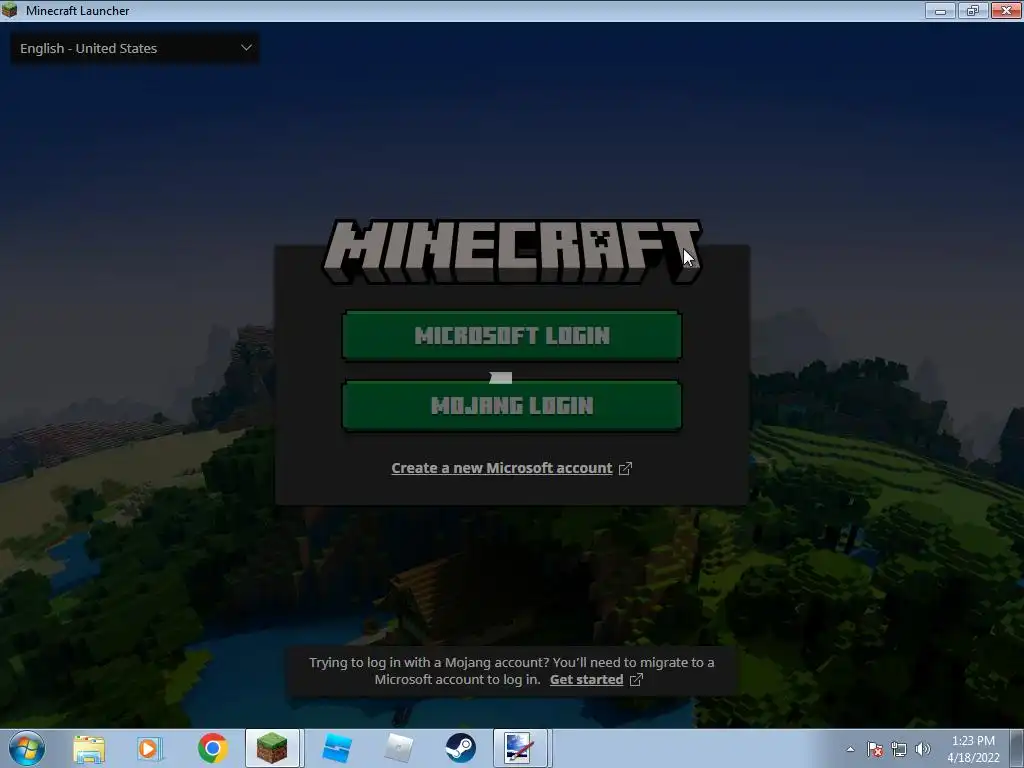1024x768 pixels.
Task: Click the Minecraft Launcher title bar icon
Action: click(10, 10)
